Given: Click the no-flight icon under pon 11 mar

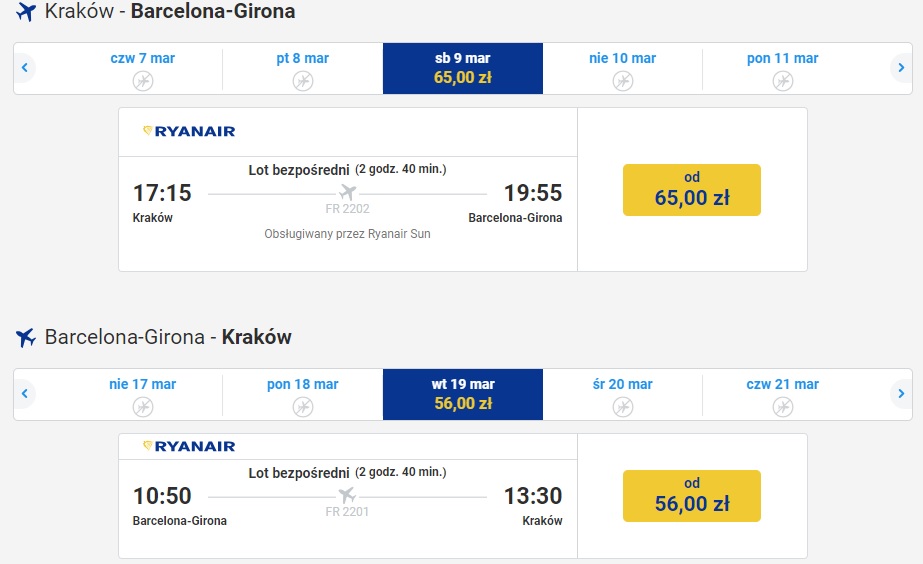Looking at the screenshot, I should (x=783, y=80).
